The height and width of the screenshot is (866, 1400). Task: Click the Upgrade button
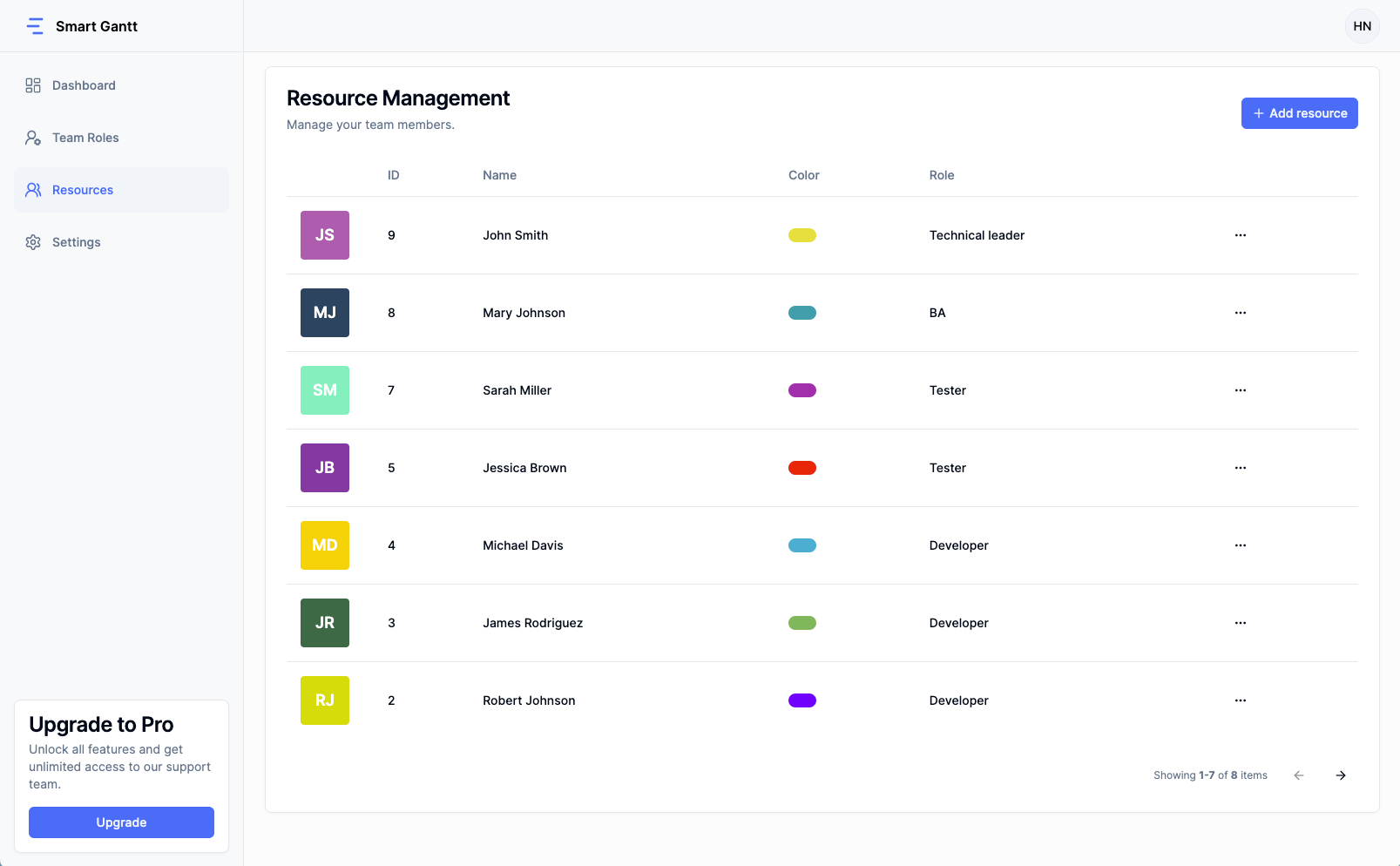point(121,822)
